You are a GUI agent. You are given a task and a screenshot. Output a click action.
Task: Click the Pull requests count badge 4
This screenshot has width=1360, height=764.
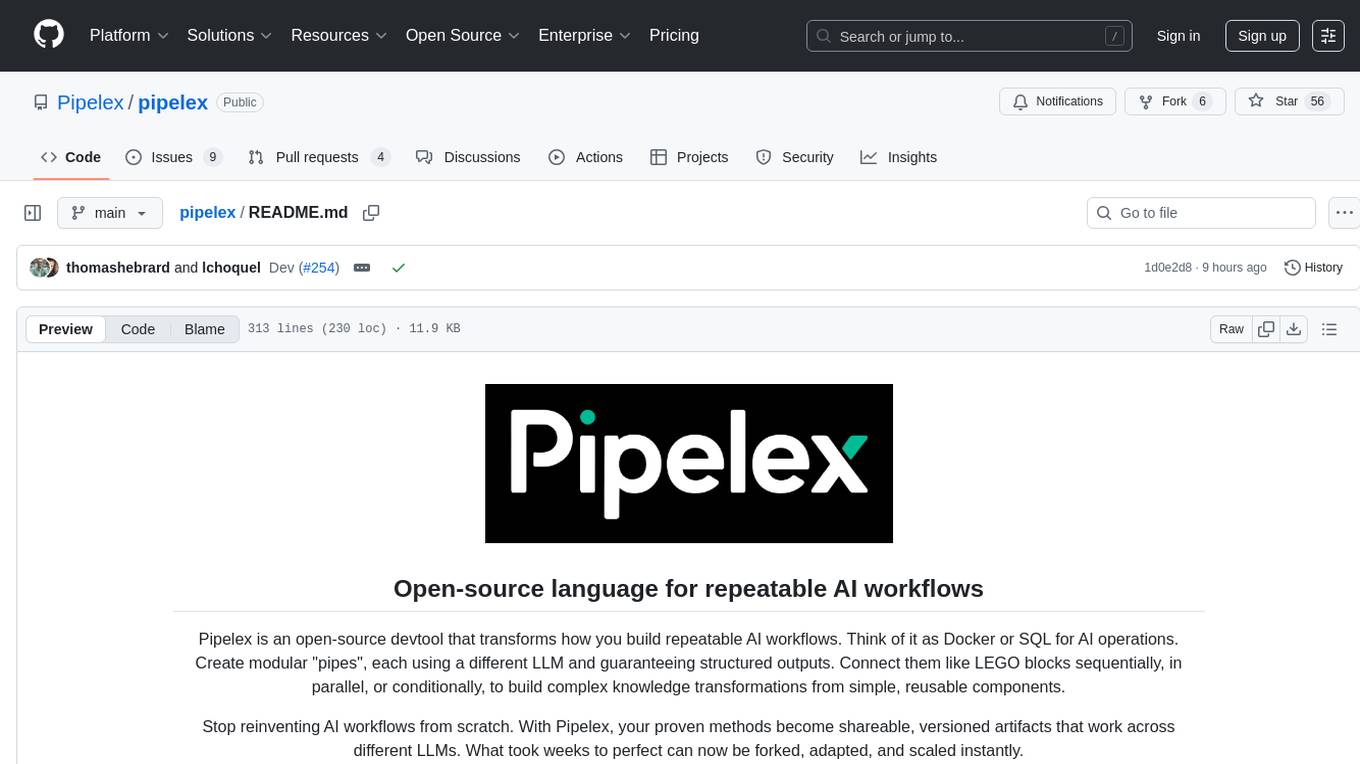point(380,157)
